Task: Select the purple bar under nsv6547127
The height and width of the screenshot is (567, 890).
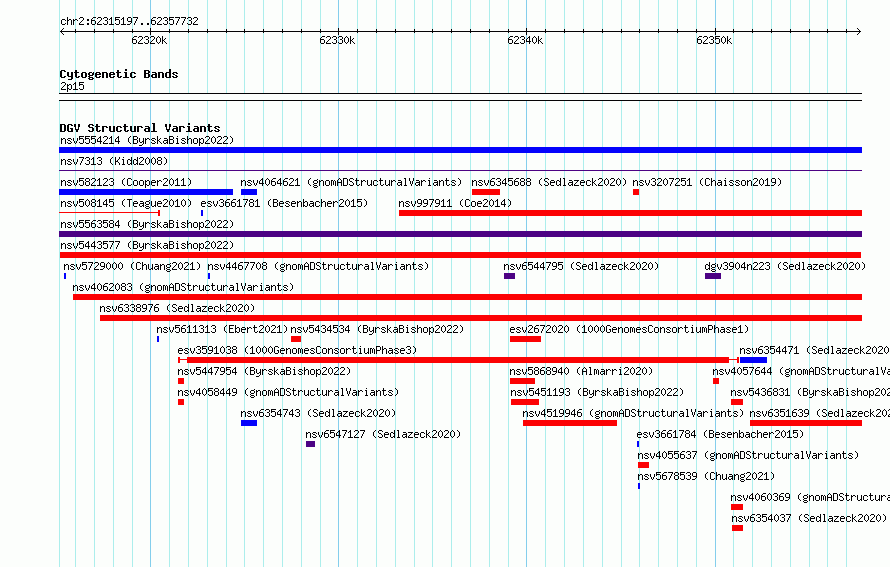Action: [x=310, y=444]
